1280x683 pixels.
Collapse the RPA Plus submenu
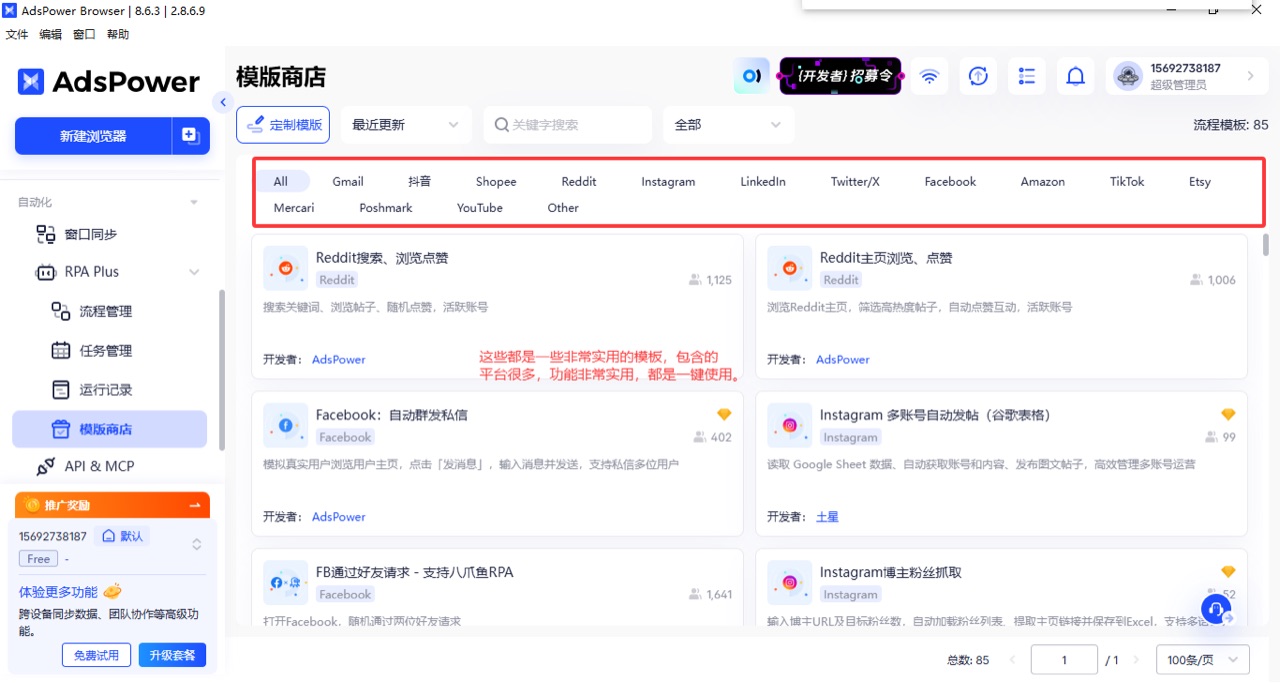(194, 272)
